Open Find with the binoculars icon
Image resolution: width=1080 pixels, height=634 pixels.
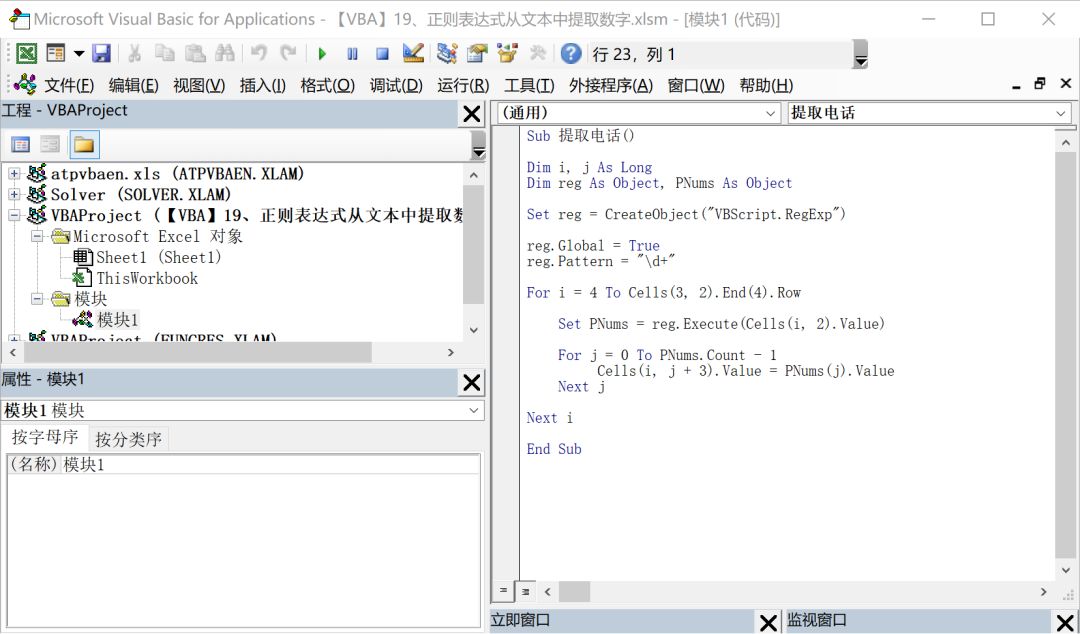click(225, 54)
